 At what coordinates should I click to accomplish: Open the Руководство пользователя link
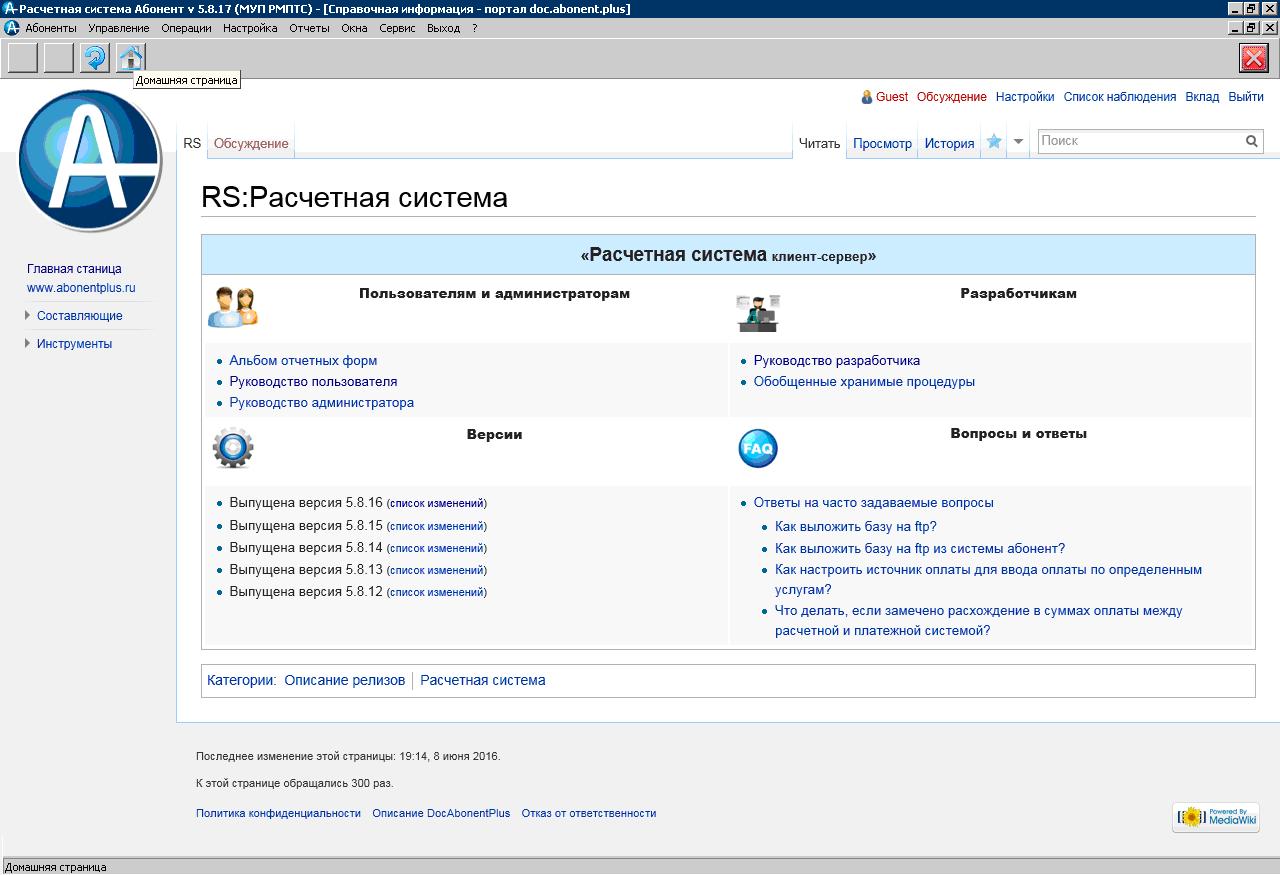[313, 382]
